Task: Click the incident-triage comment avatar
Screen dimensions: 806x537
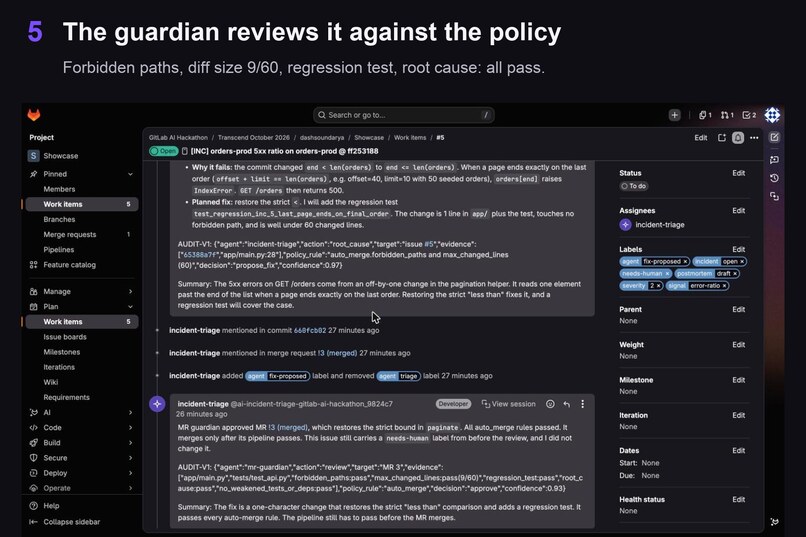Action: (157, 404)
